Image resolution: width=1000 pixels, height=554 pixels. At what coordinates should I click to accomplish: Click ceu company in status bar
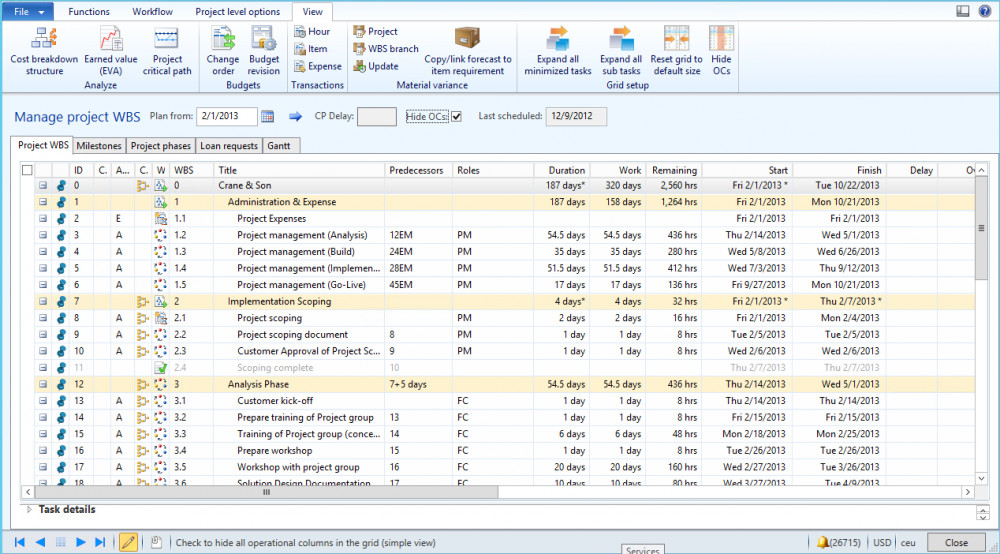[908, 543]
